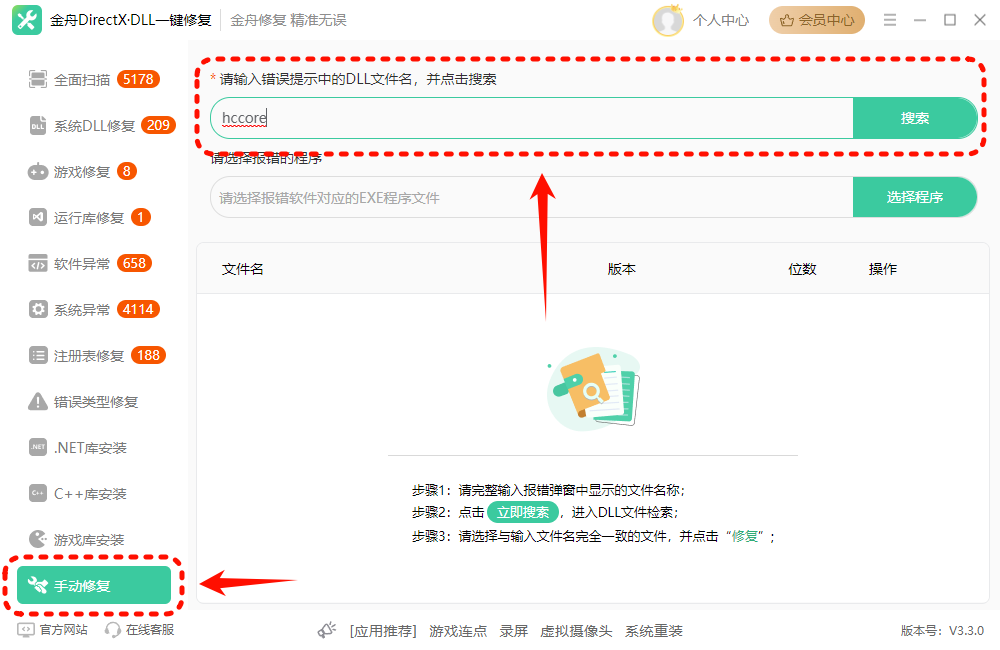1000x650 pixels.
Task: Click the EXE program file path field
Action: pos(532,197)
